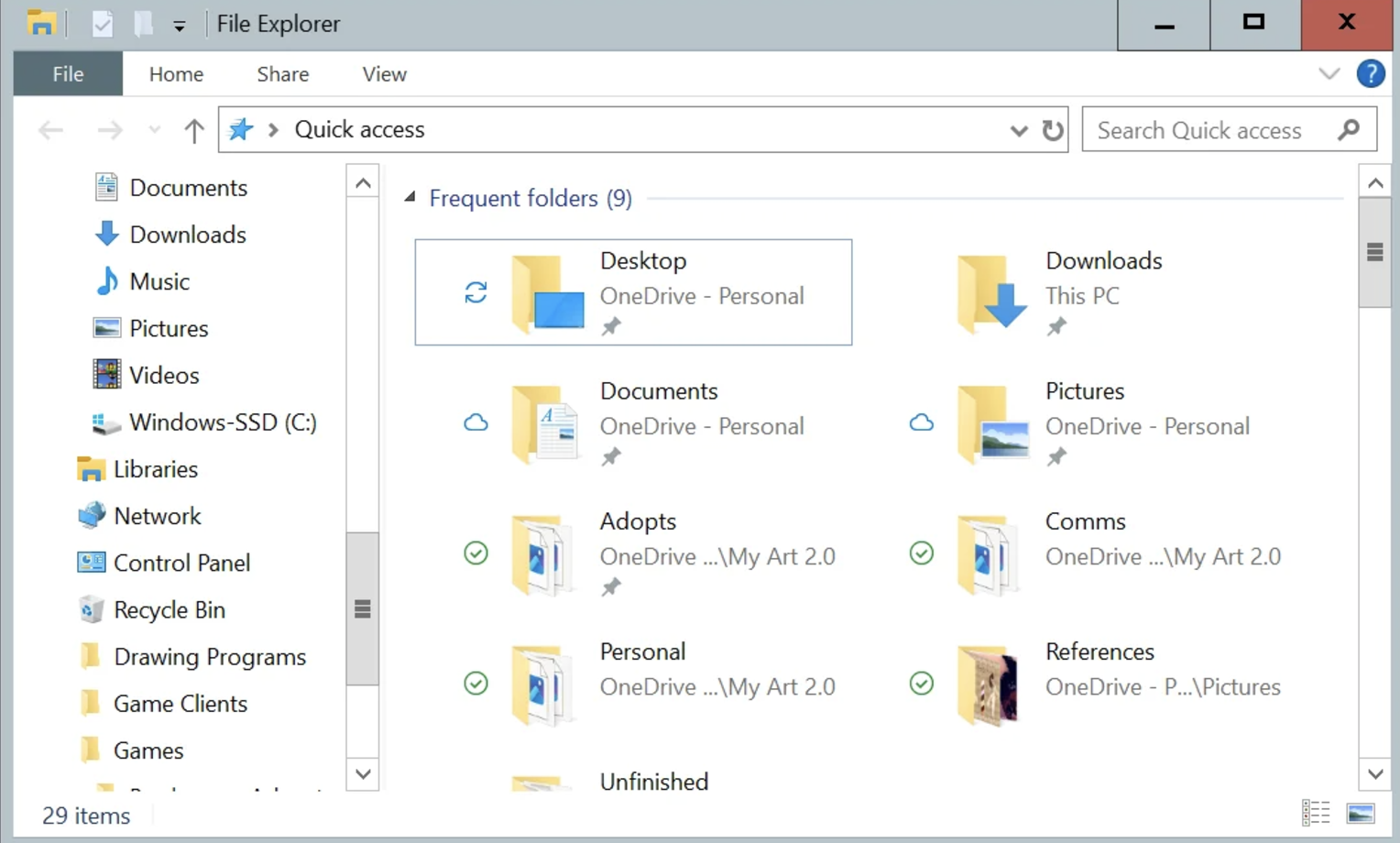Click the sync icon beside the Desktop folder
Viewport: 1400px width, 843px height.
point(476,292)
